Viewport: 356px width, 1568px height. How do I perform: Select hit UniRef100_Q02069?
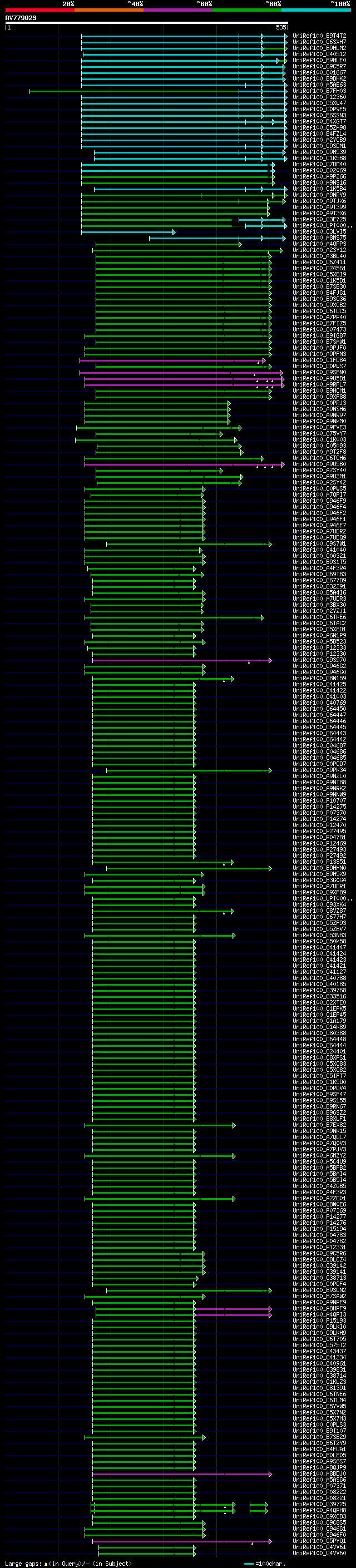pos(319,170)
